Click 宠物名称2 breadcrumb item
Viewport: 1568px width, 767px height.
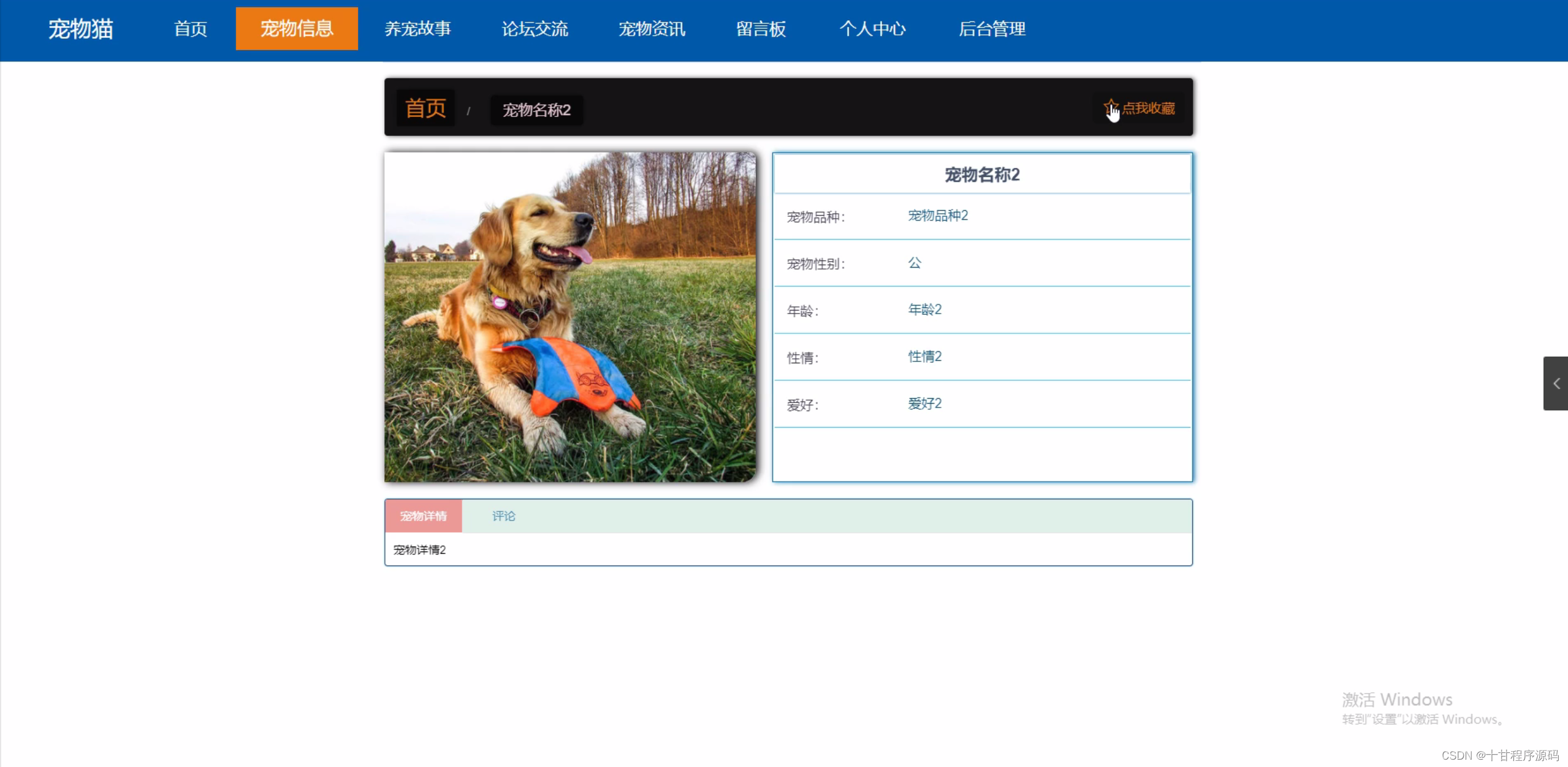coord(536,110)
